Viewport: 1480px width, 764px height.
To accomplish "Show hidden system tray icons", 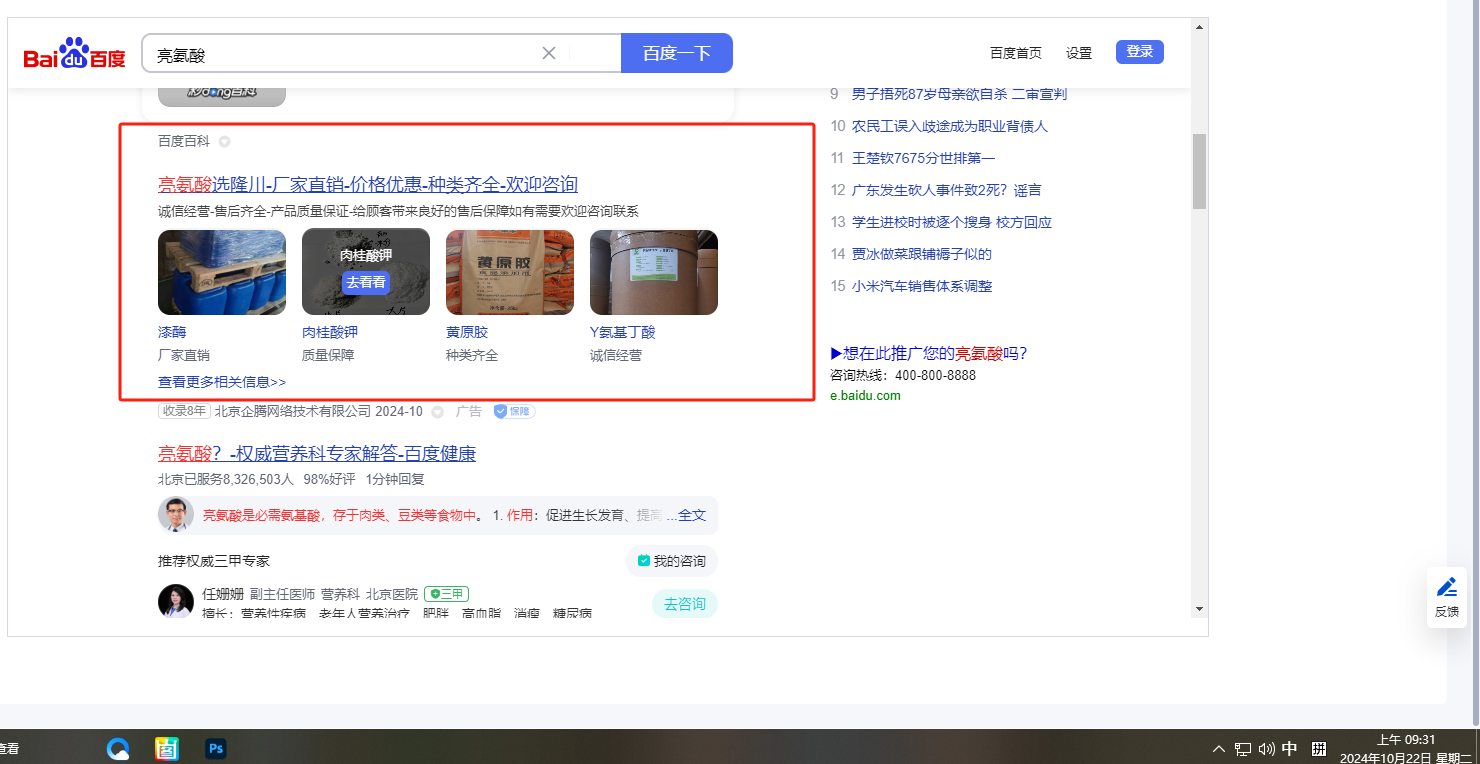I will pos(1219,748).
